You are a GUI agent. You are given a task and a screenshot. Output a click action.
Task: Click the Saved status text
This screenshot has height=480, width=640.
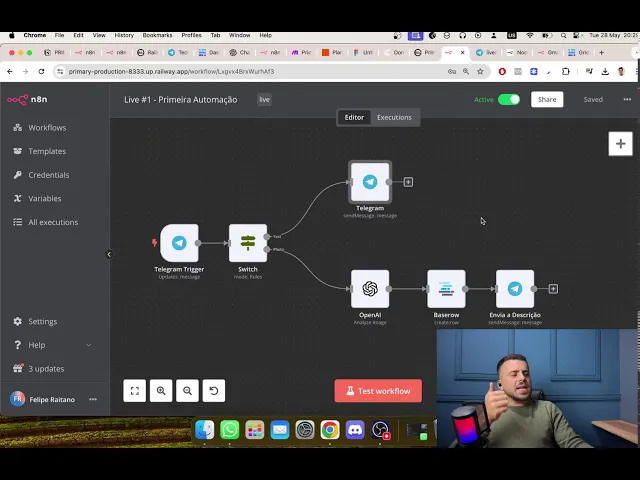click(x=593, y=100)
